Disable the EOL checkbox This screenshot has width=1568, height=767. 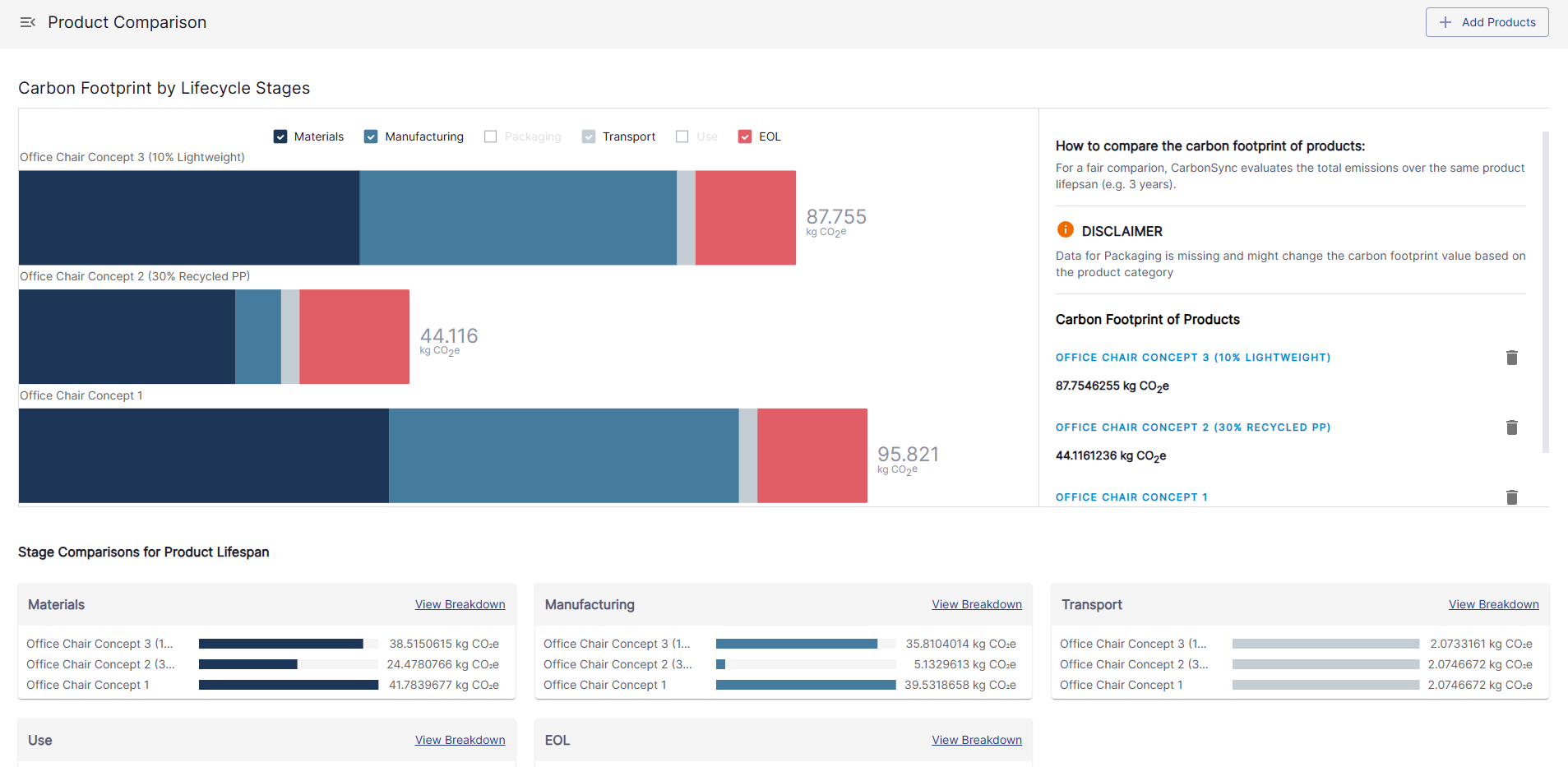tap(745, 136)
